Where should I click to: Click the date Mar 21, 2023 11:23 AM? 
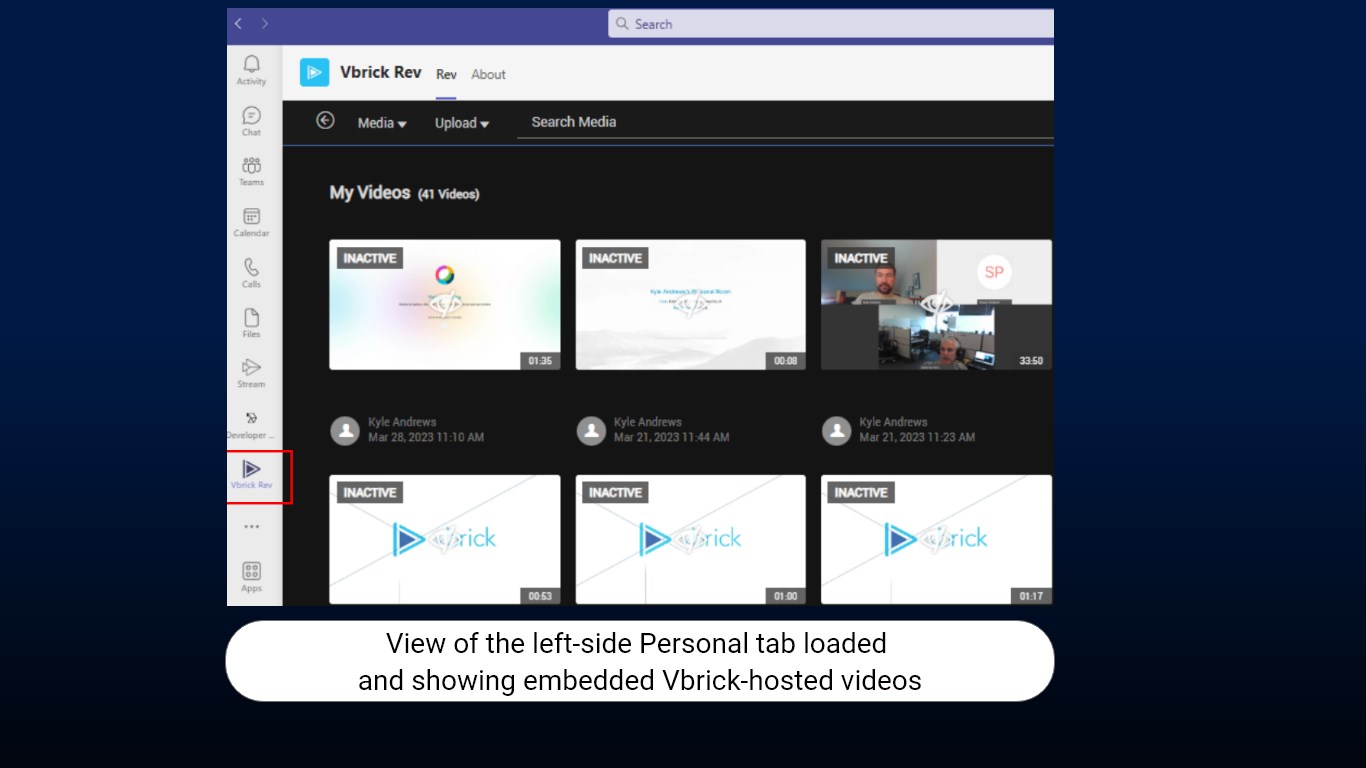tap(917, 437)
